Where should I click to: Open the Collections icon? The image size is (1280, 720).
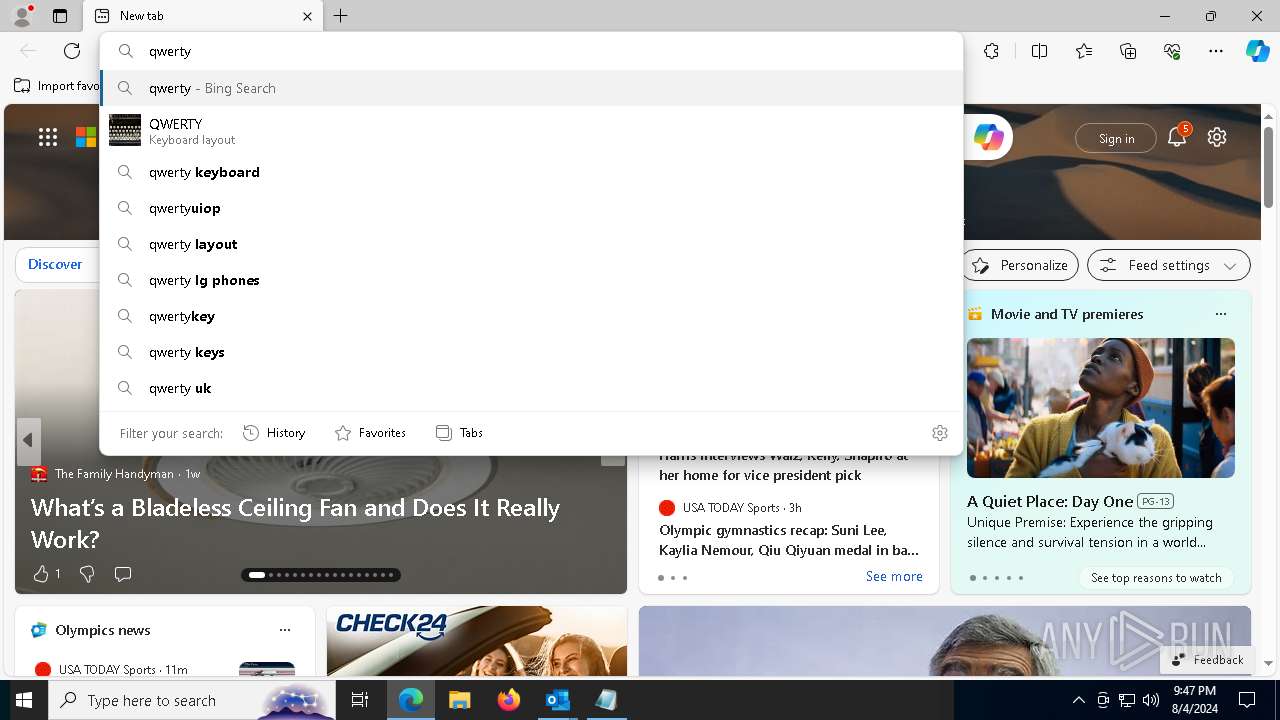1128,51
